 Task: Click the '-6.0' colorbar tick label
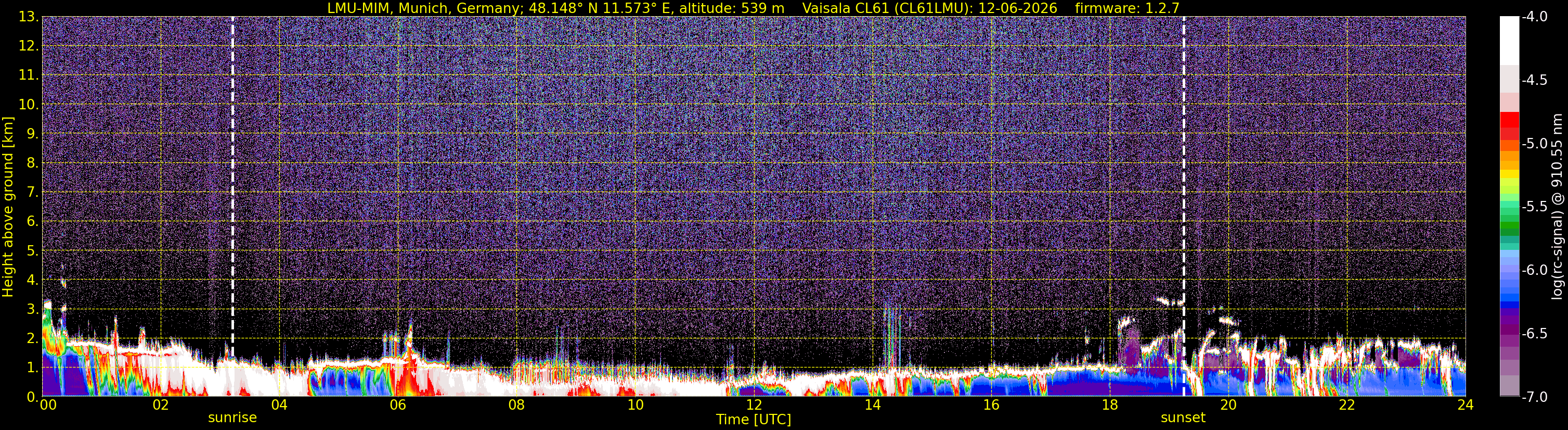tap(1534, 270)
